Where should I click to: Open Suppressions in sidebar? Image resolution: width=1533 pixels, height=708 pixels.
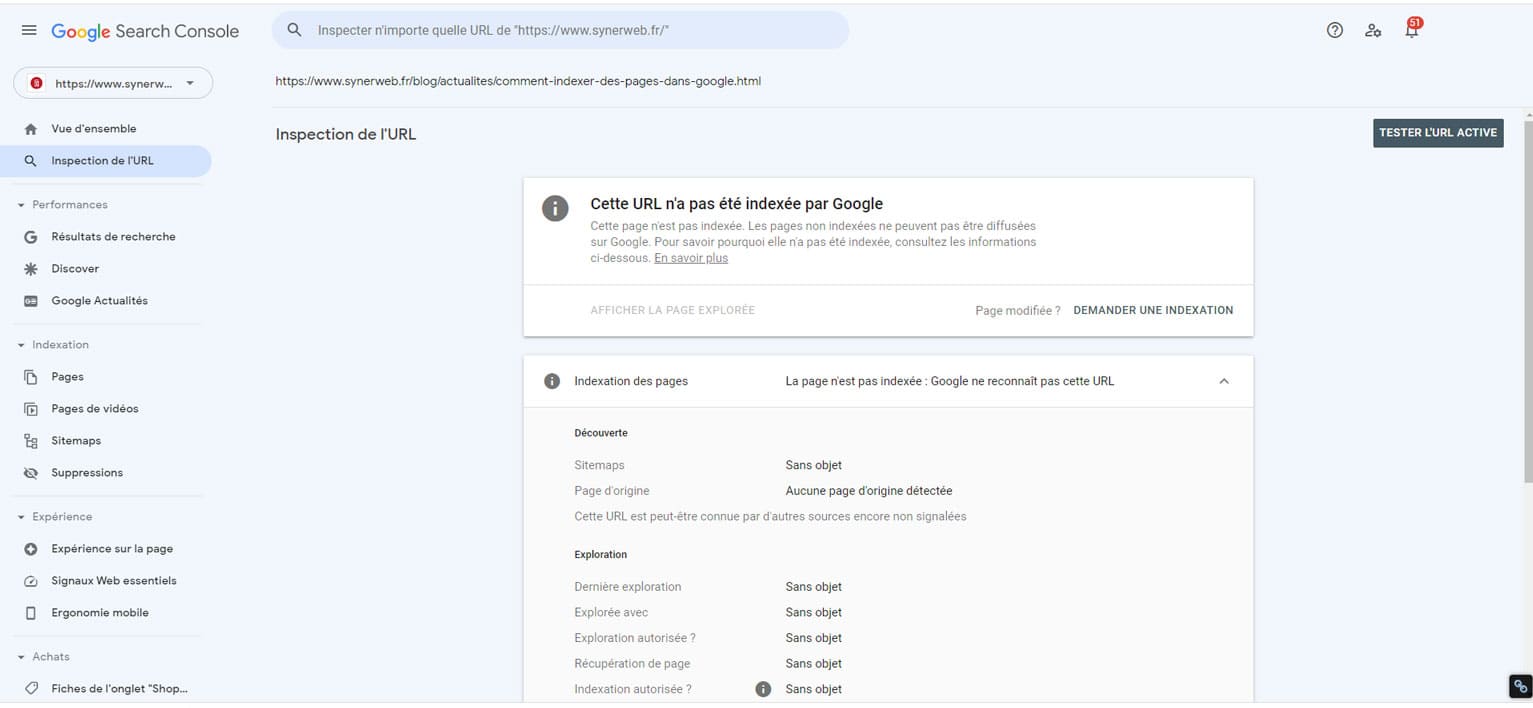coord(106,473)
